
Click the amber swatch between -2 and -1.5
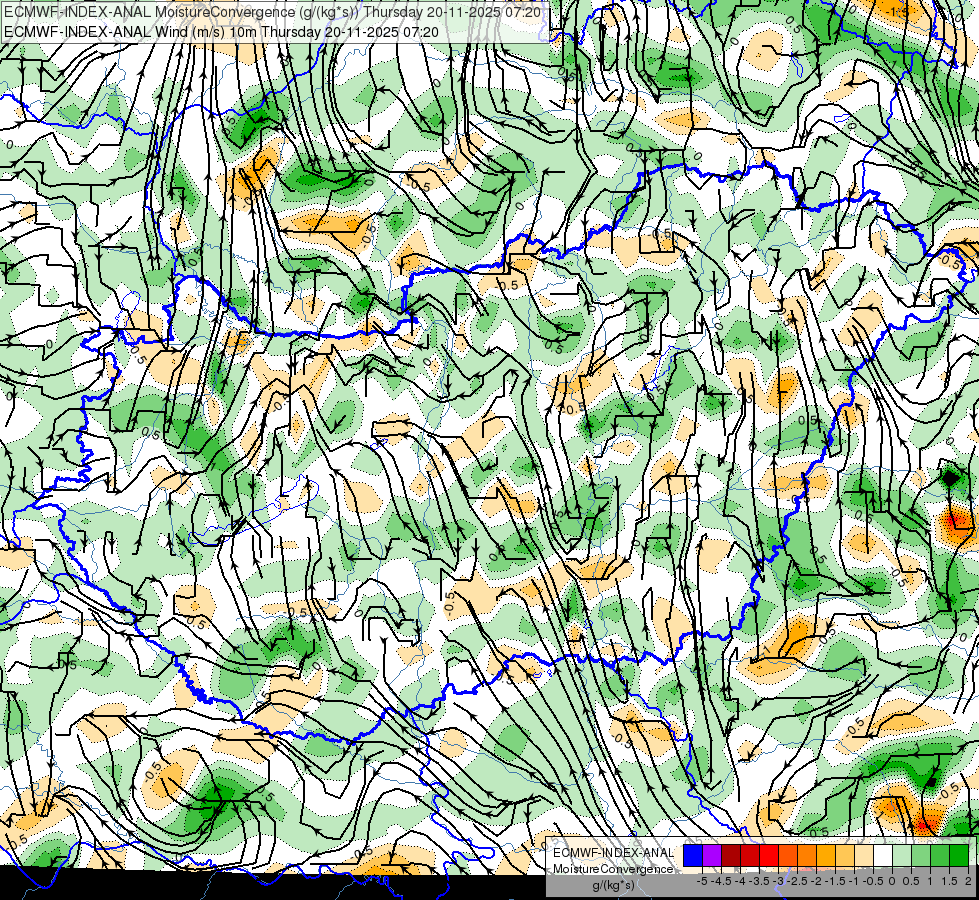tap(826, 856)
